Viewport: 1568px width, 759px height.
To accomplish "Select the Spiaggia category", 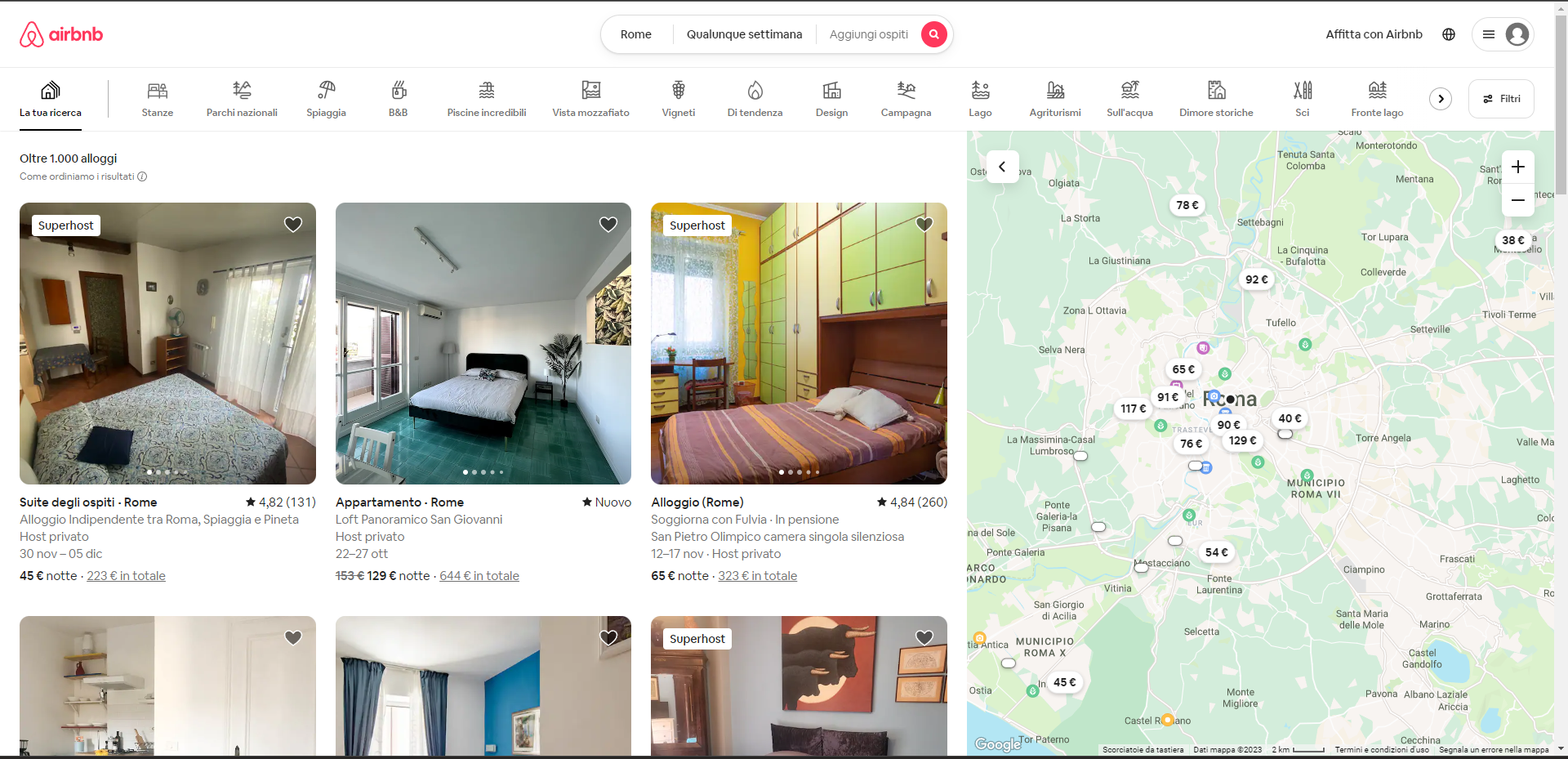I will click(x=326, y=100).
